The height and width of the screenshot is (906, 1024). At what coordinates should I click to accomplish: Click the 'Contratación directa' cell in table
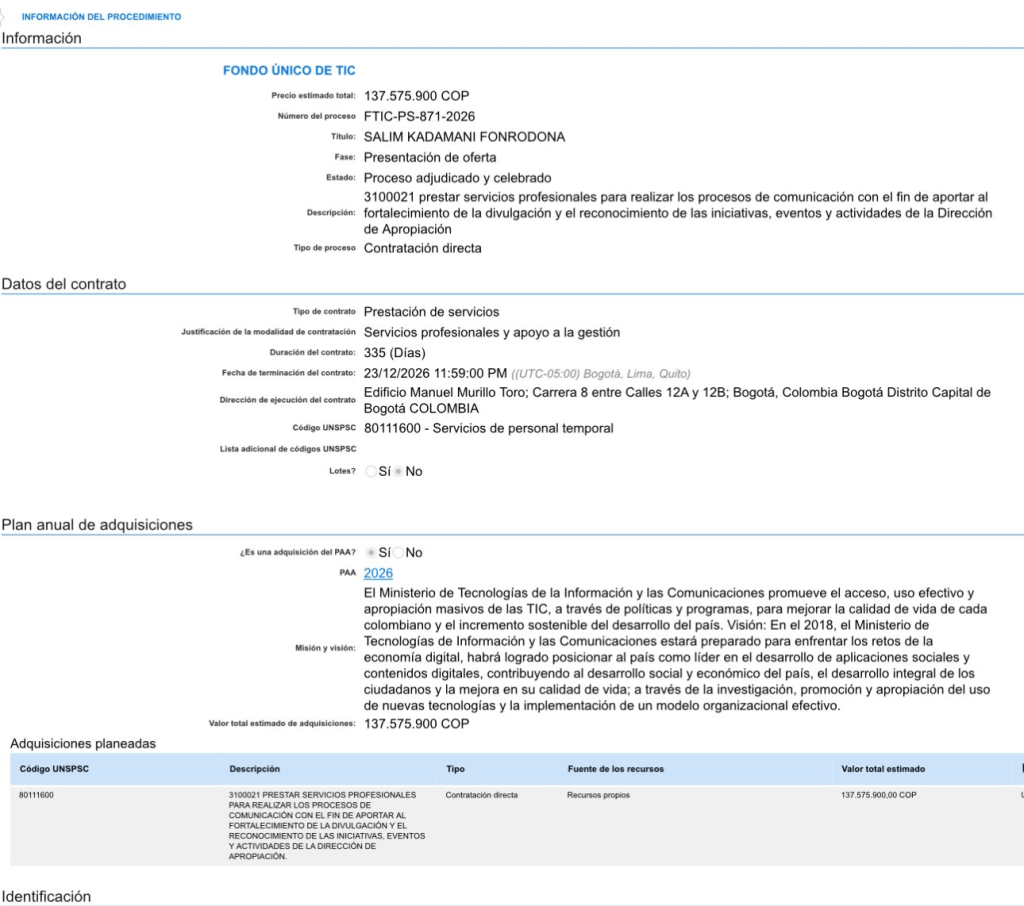(481, 796)
